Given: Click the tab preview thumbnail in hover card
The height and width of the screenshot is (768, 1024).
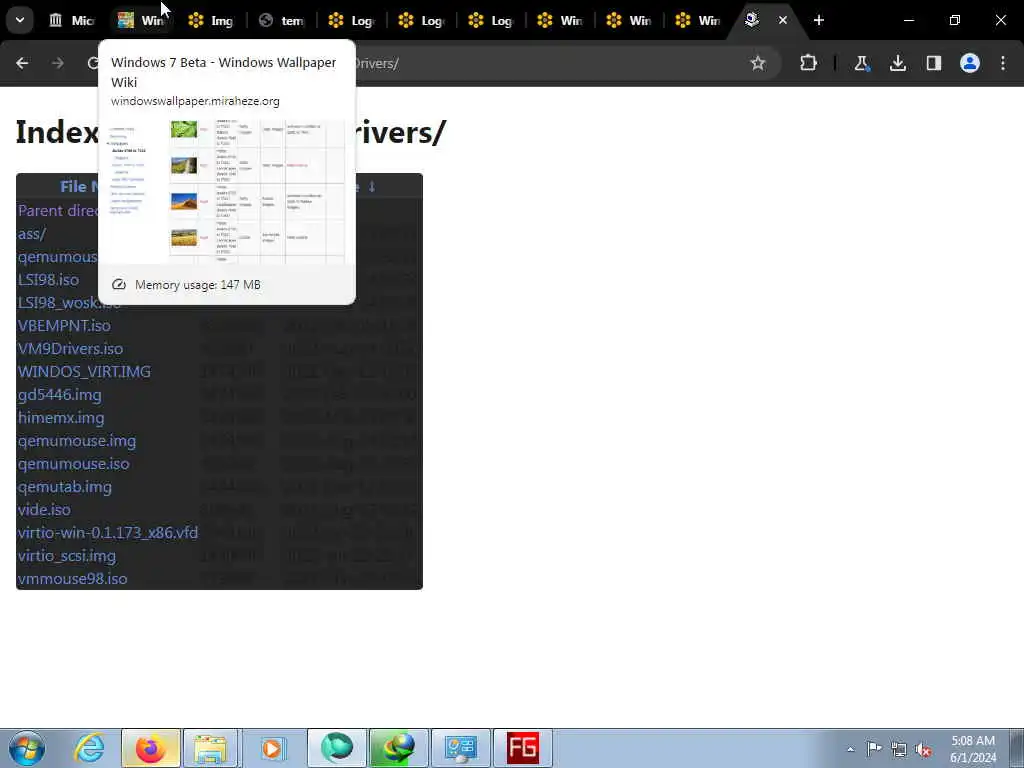Looking at the screenshot, I should coord(227,191).
